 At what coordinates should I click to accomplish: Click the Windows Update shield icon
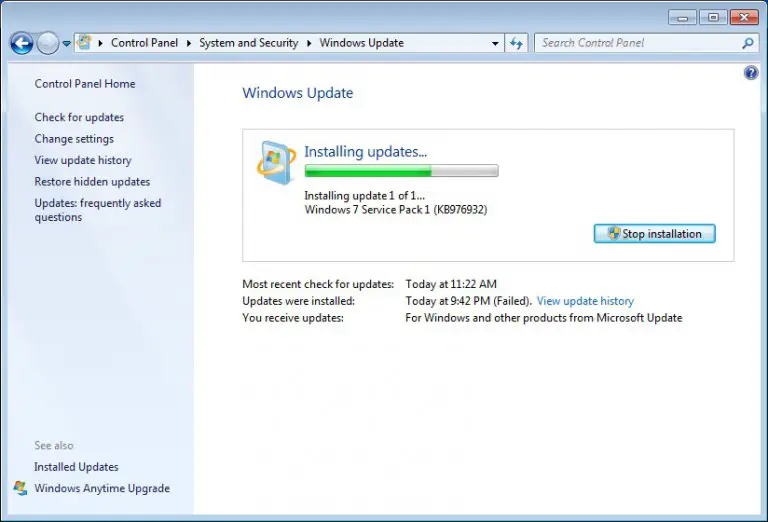click(x=276, y=163)
